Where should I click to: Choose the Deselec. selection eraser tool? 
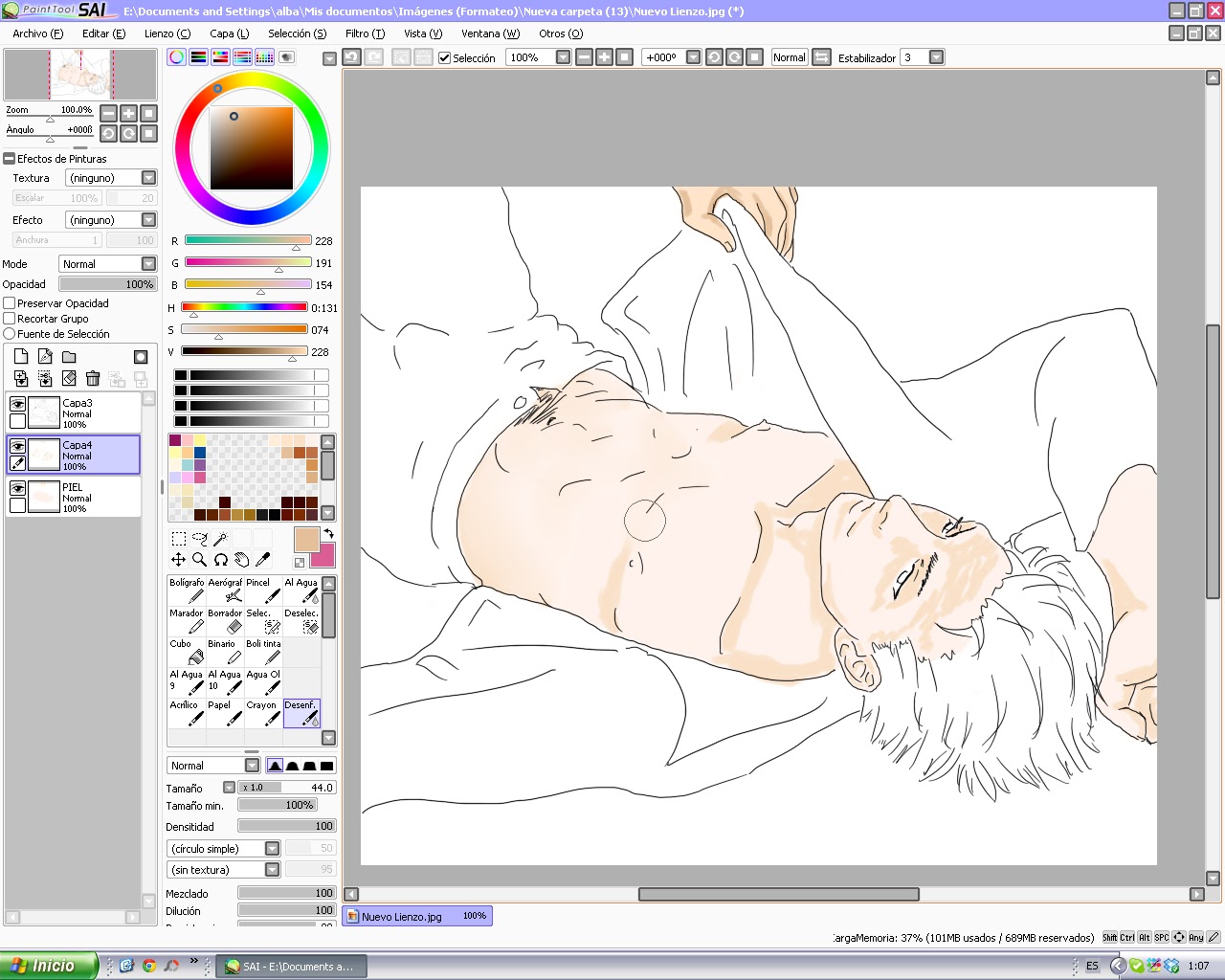click(301, 621)
